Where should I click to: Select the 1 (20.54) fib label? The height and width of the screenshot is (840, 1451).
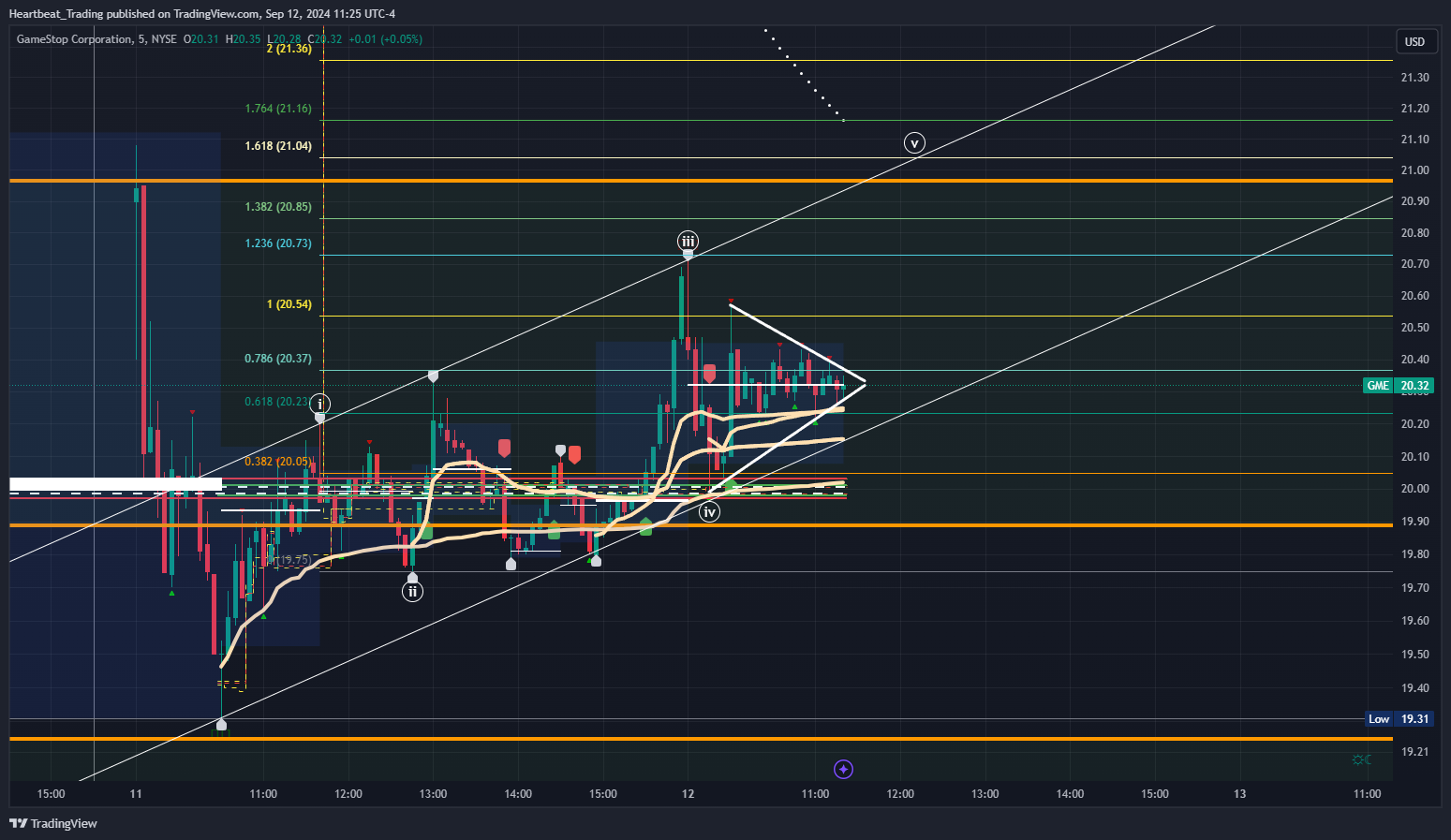pos(289,304)
